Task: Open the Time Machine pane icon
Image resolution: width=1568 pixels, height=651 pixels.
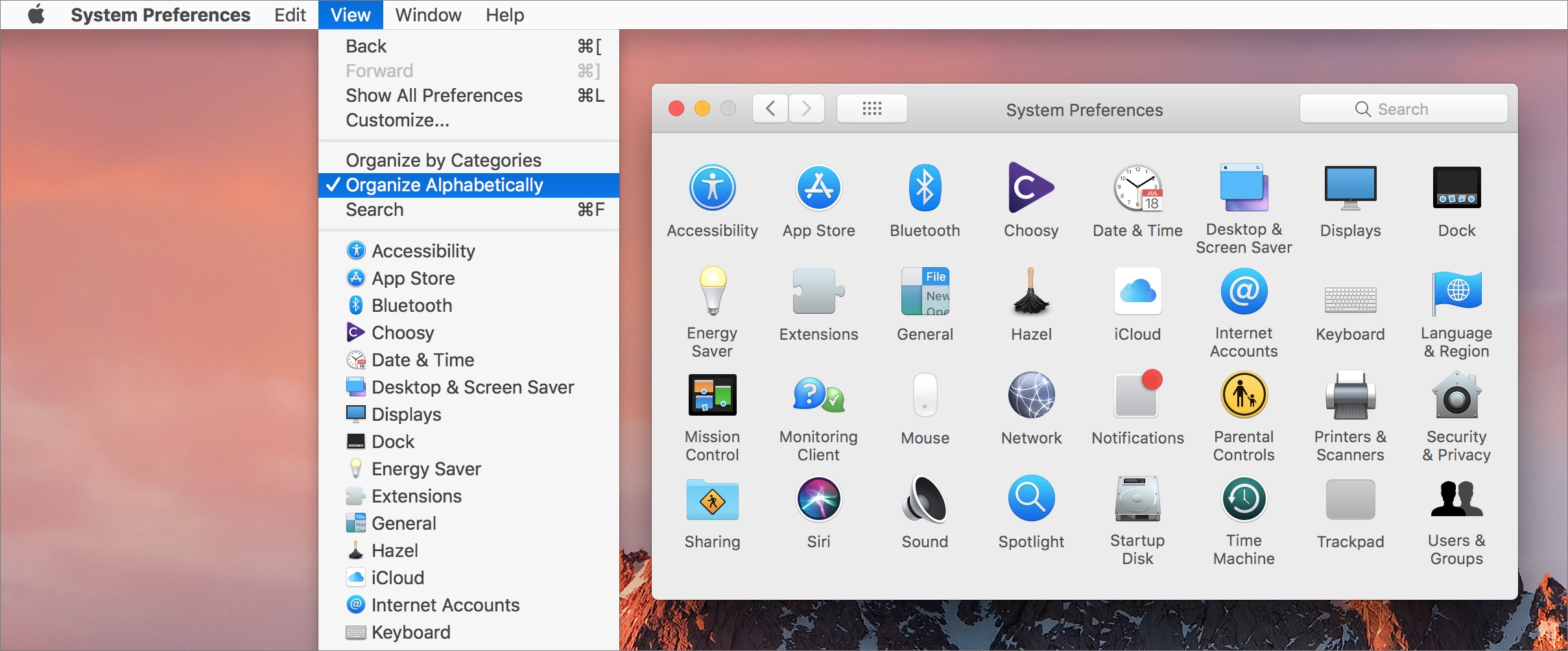Action: 1244,499
